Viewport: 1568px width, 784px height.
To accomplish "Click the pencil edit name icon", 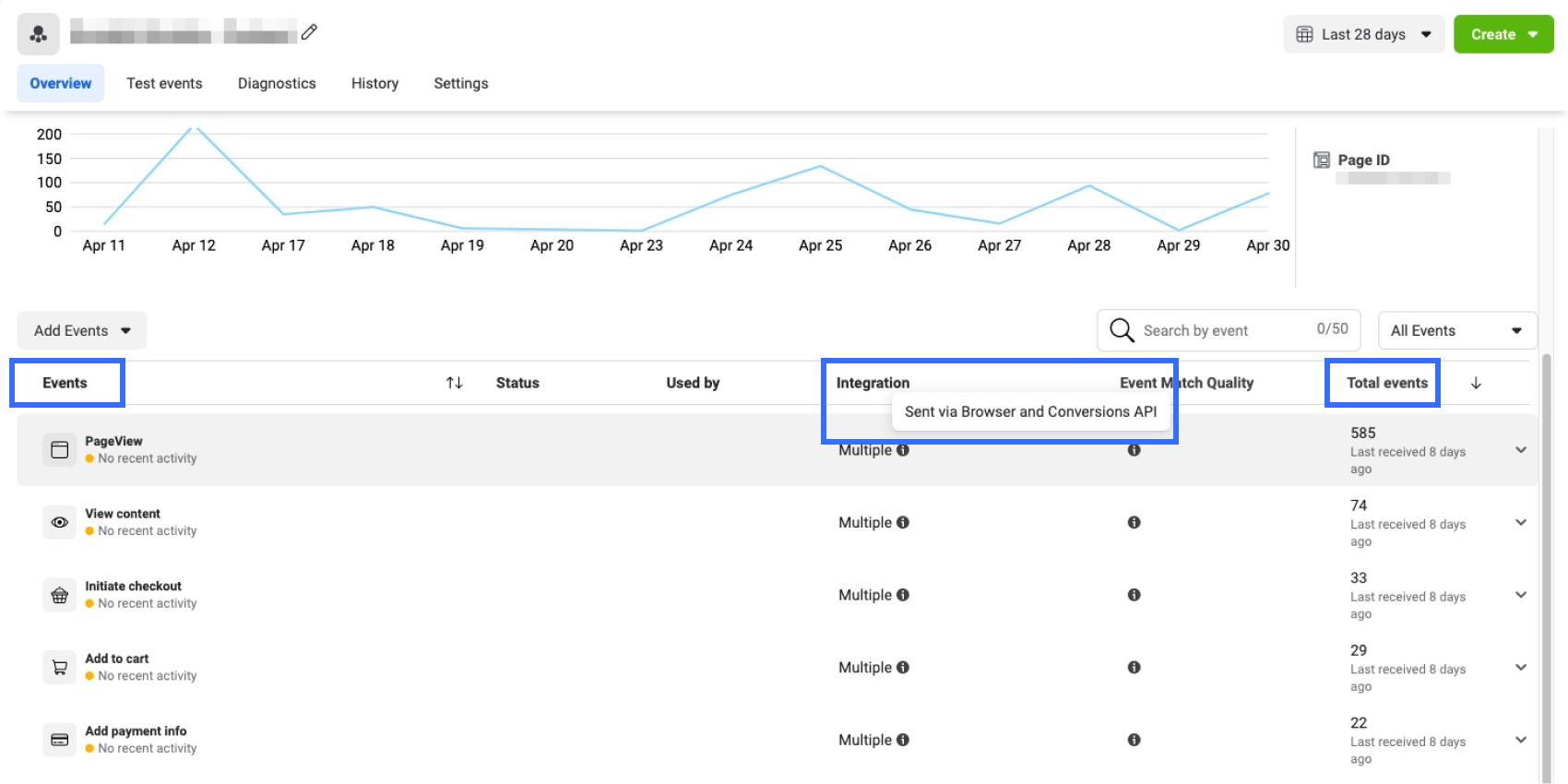I will pyautogui.click(x=310, y=32).
